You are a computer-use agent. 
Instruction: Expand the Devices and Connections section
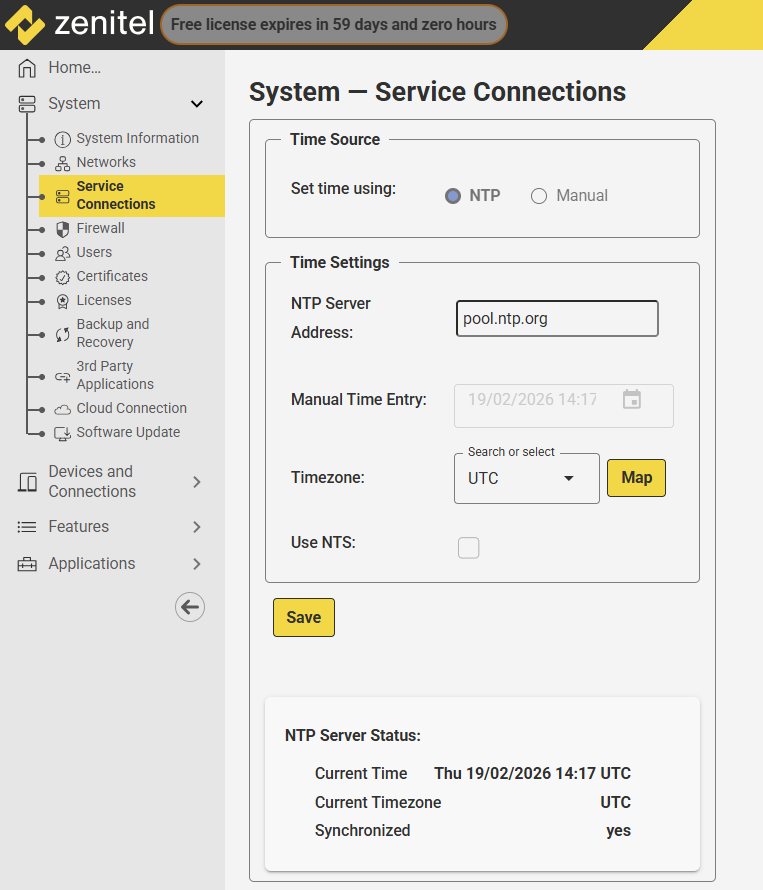tap(197, 482)
